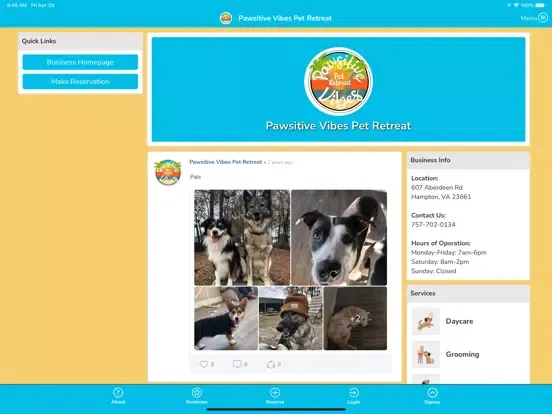
Task: Tap the 607 Aberdeen Rd address
Action: pos(437,187)
